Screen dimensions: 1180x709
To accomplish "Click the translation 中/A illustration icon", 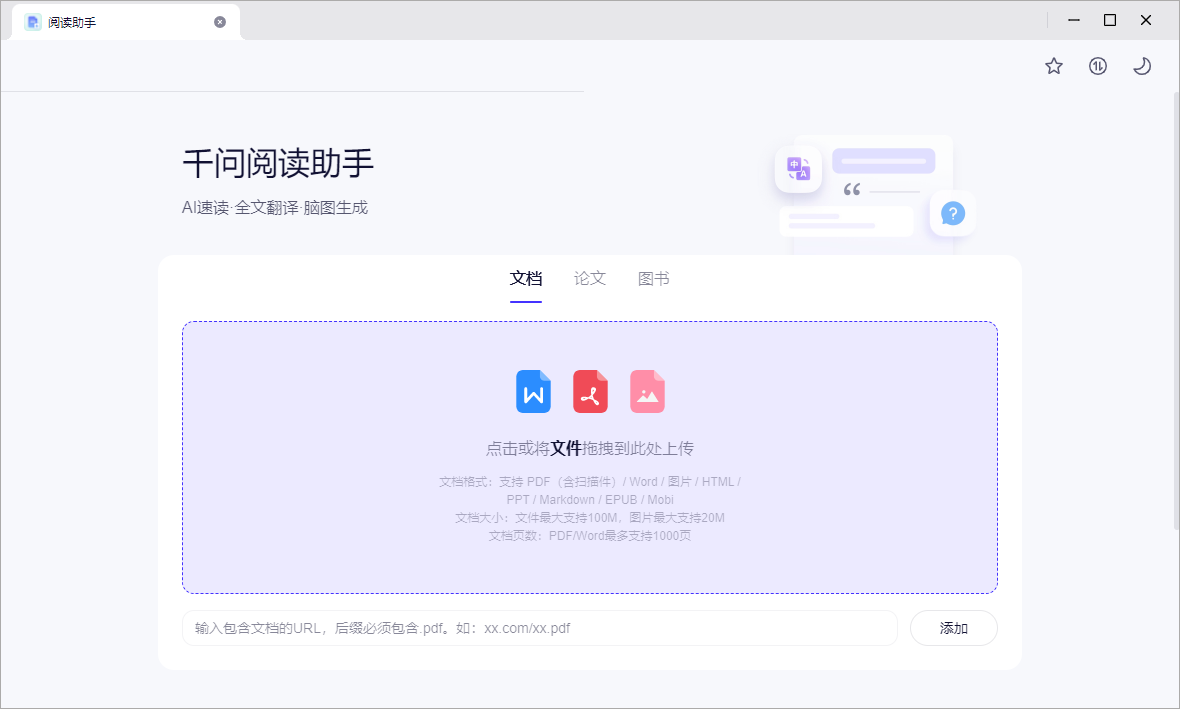I will click(798, 169).
